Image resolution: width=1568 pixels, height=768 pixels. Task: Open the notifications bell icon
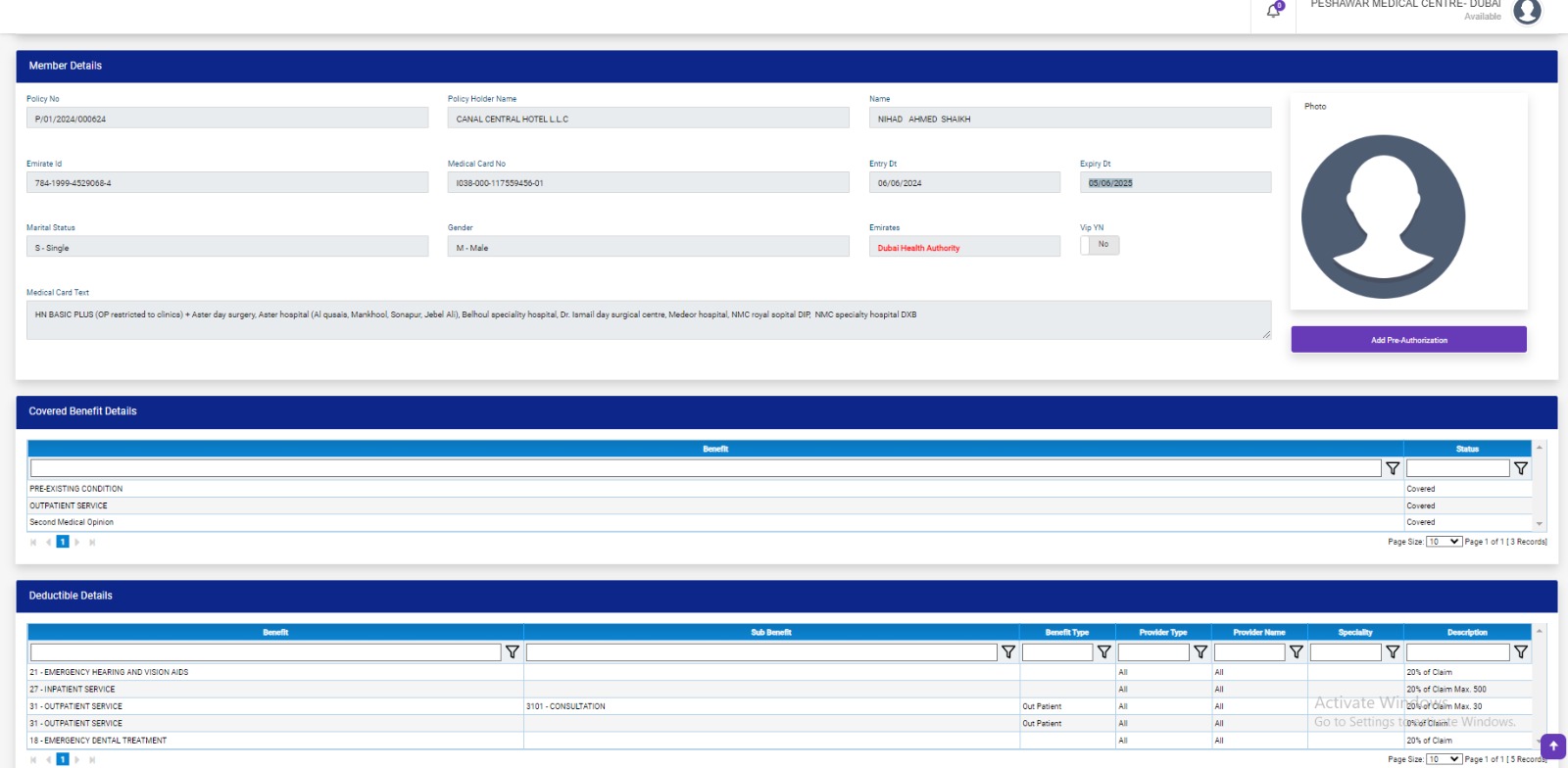click(1273, 11)
